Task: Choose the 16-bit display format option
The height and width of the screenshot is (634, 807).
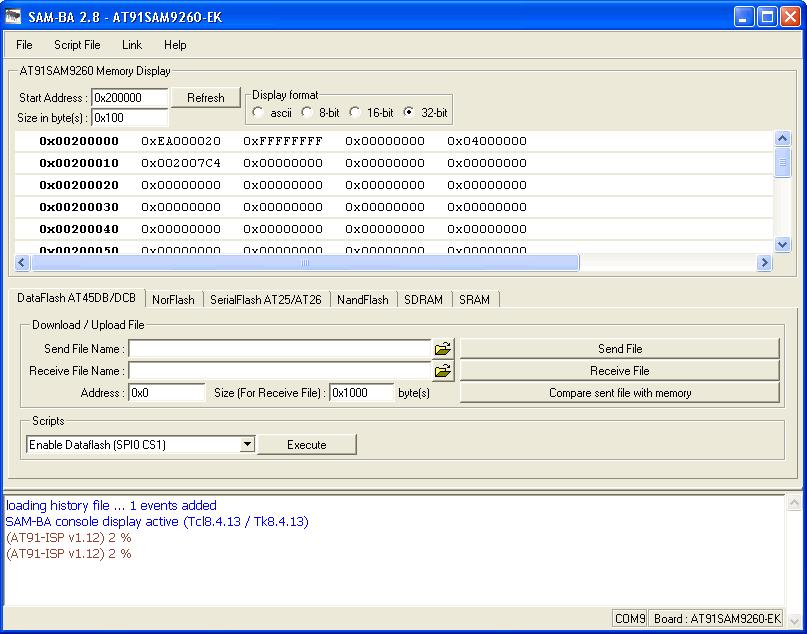Action: tap(355, 113)
